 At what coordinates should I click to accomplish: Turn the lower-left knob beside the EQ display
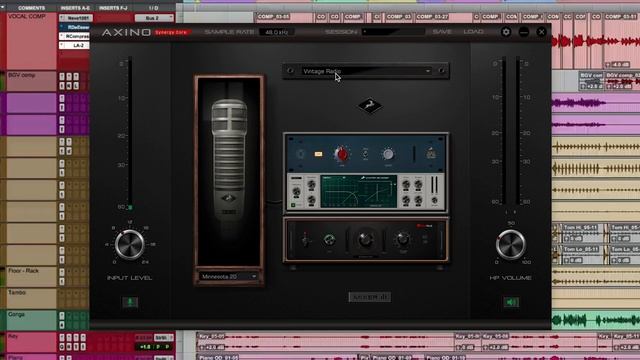311,200
